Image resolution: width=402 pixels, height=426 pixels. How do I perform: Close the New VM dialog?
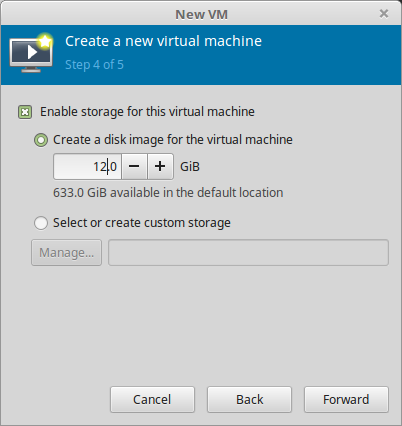click(x=384, y=14)
